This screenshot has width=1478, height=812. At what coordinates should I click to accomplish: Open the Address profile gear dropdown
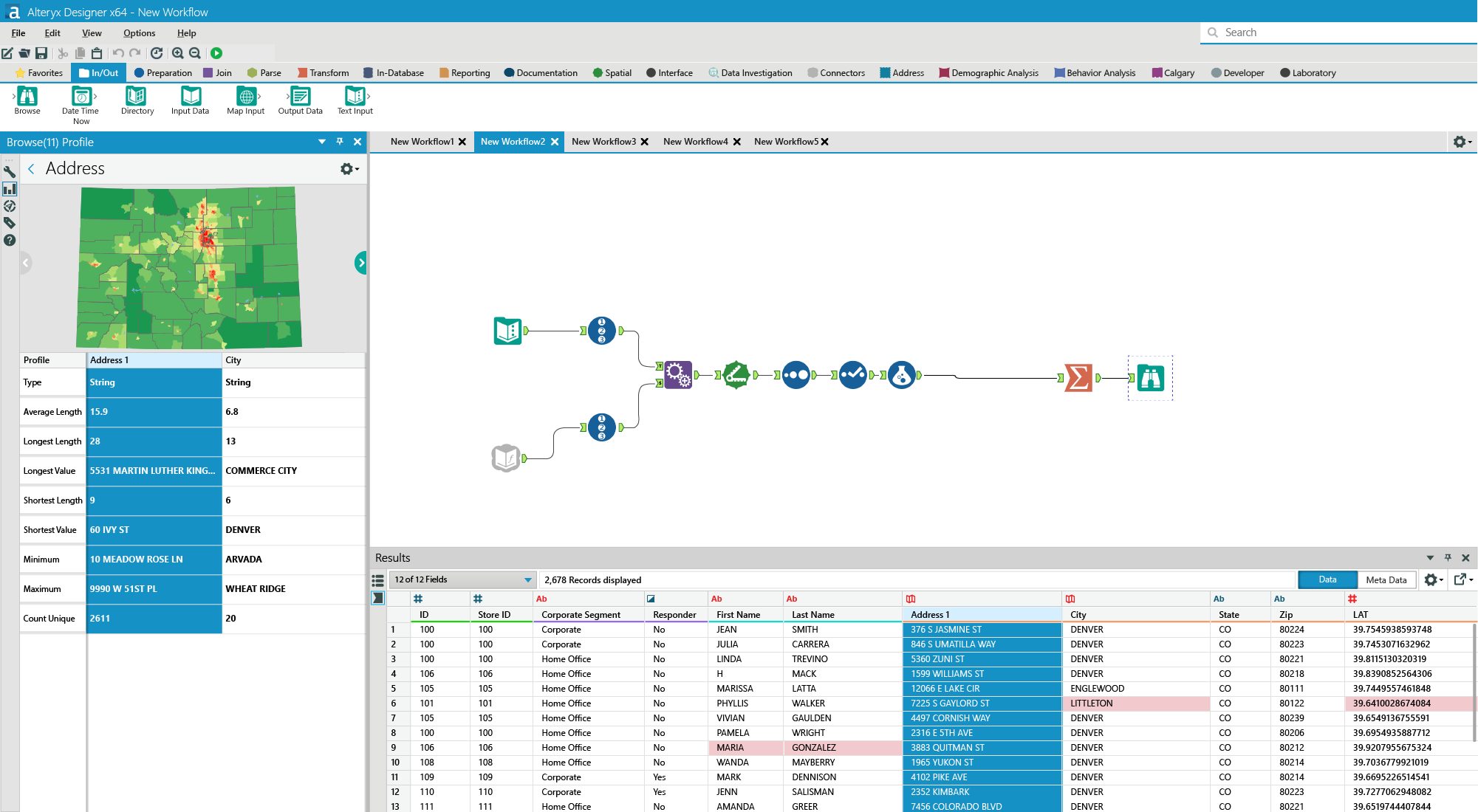pos(349,169)
